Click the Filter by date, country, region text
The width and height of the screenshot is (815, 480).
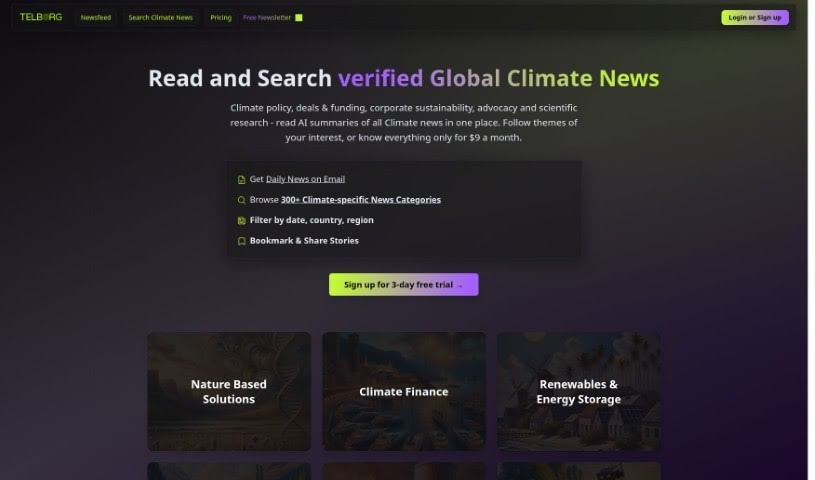pos(311,220)
